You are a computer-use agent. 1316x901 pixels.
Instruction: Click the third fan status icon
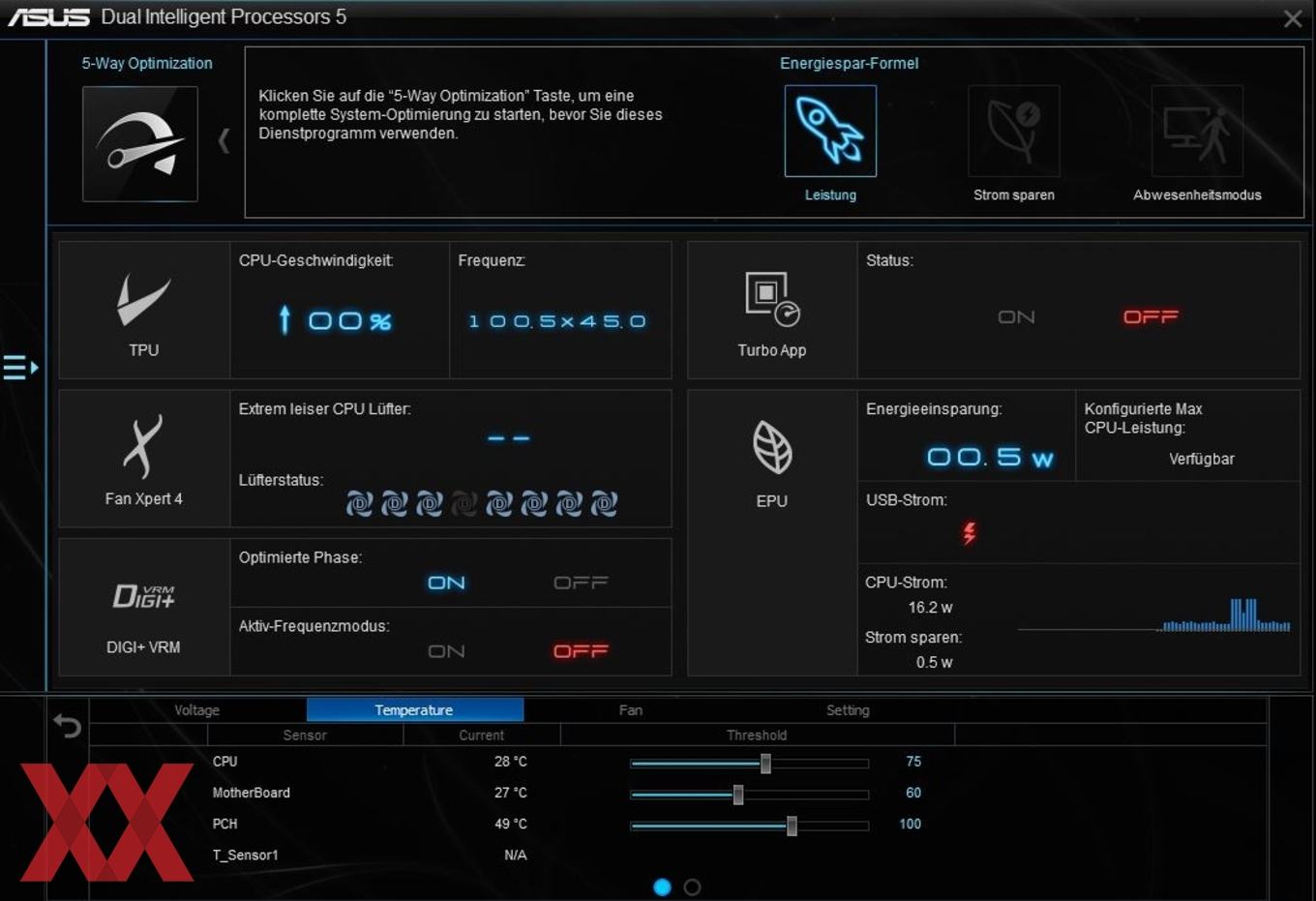(429, 503)
